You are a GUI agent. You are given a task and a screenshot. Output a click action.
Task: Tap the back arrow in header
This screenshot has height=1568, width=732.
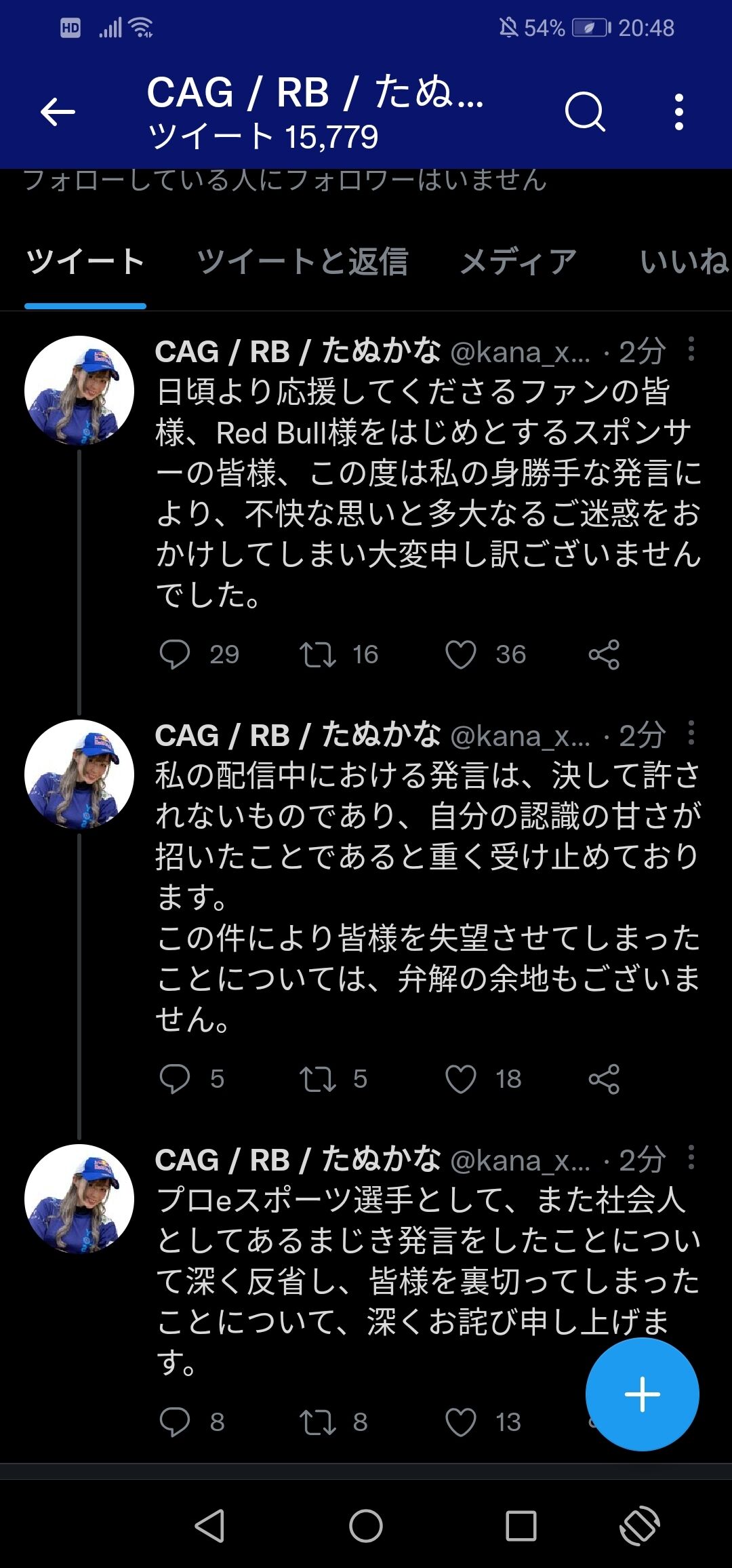58,112
